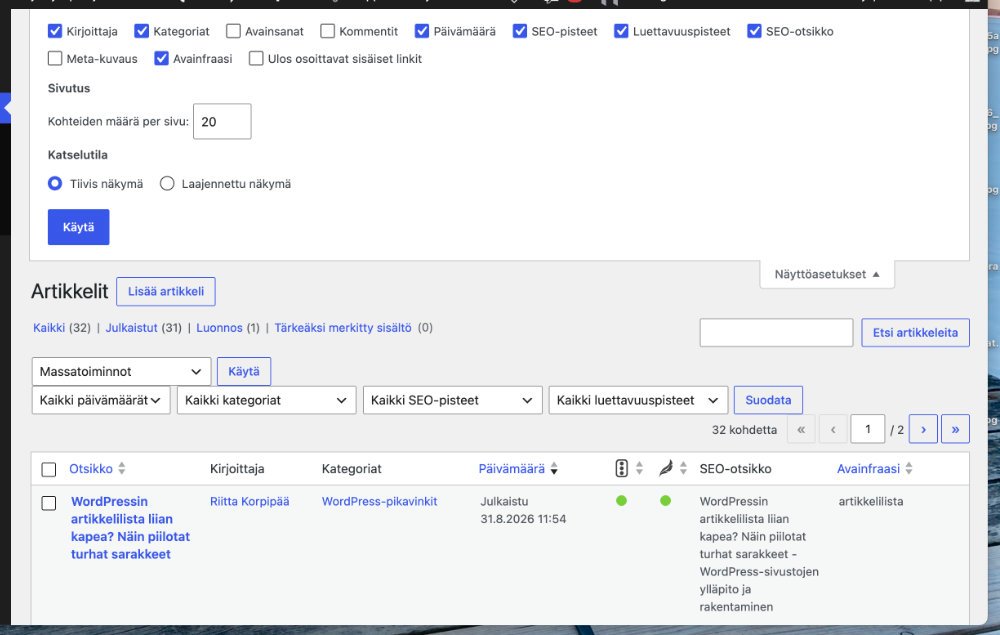Sort articles by the readability feather column
This screenshot has height=635, width=1000.
[x=673, y=469]
